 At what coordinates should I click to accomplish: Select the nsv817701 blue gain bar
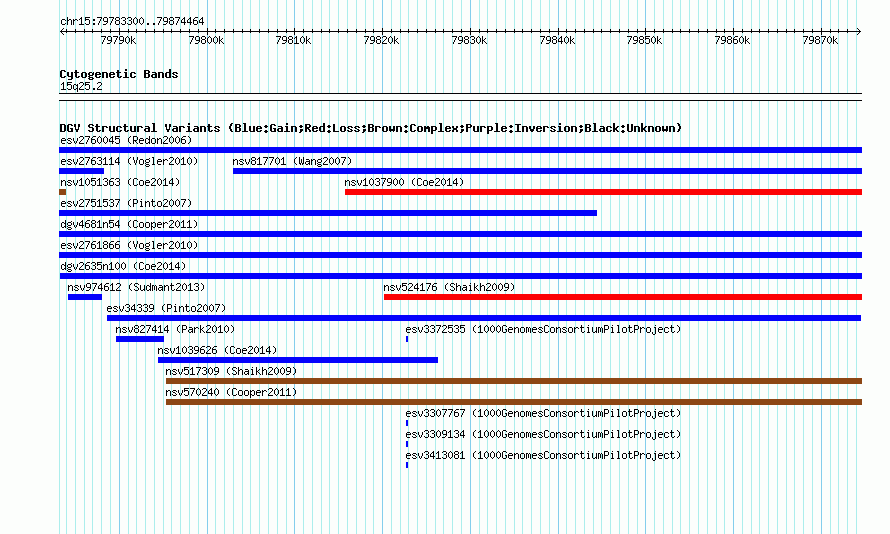pos(547,171)
